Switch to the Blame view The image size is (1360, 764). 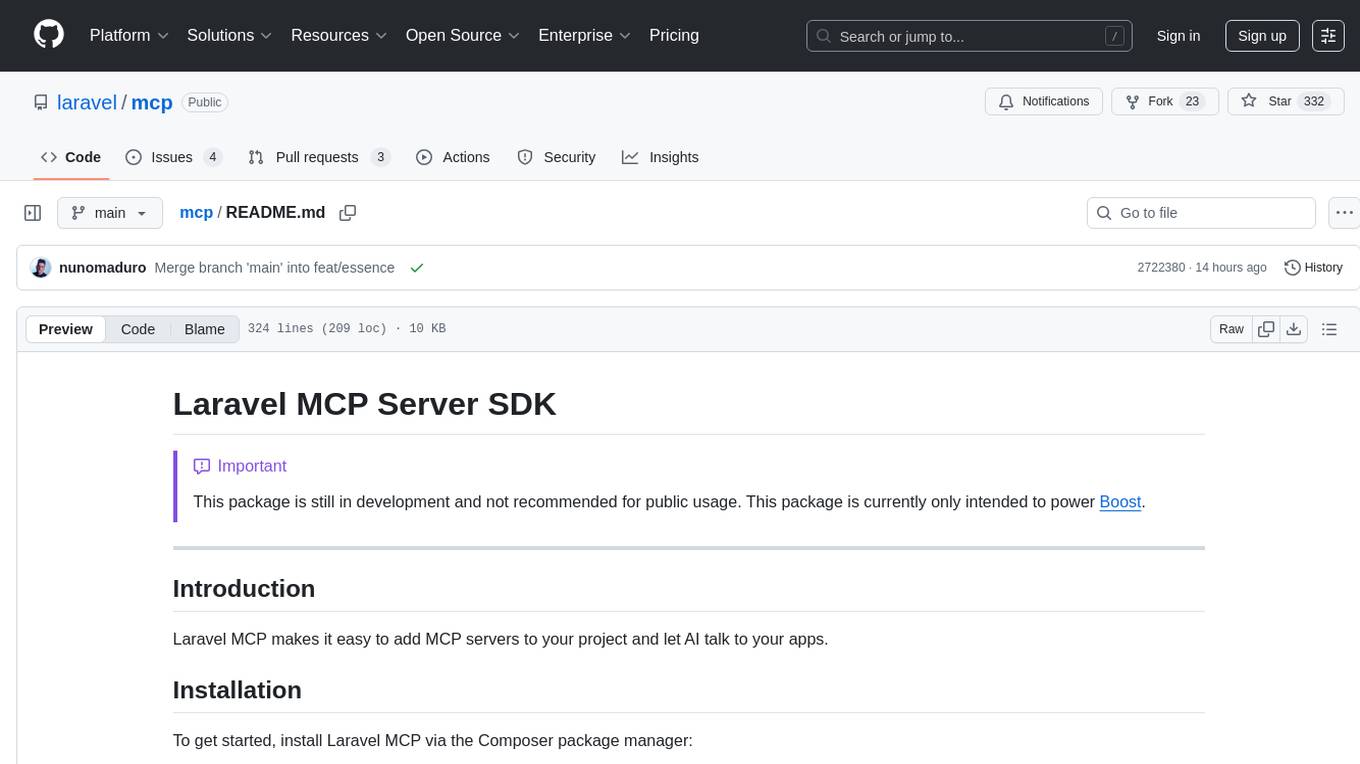click(204, 329)
